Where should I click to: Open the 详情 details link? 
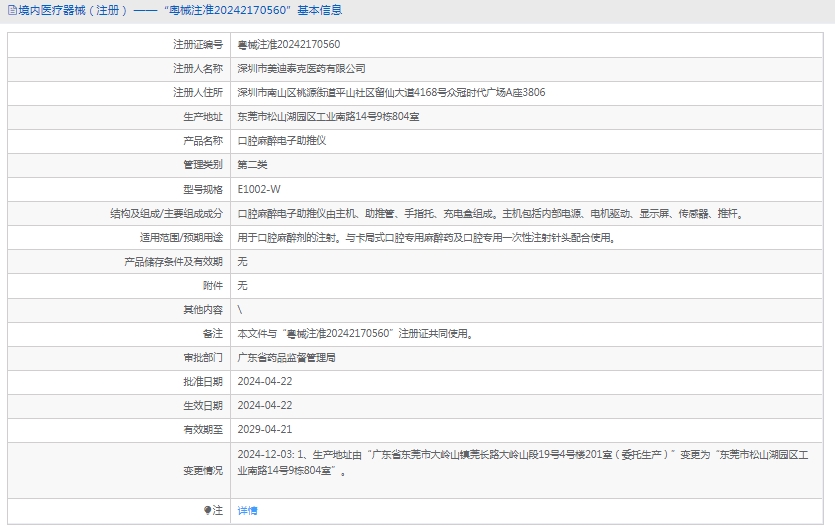pos(247,510)
